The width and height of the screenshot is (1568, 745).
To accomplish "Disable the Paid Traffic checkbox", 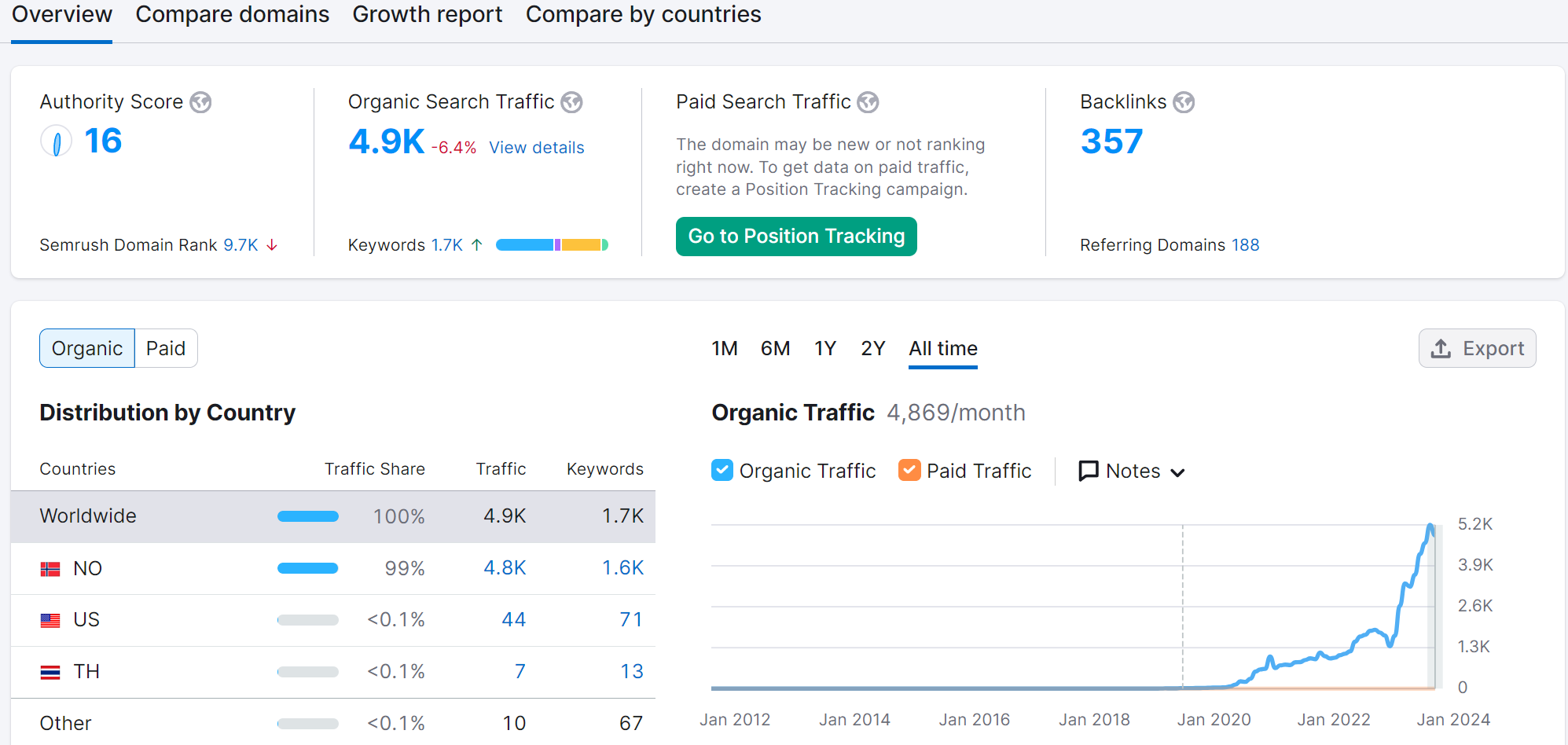I will click(909, 470).
